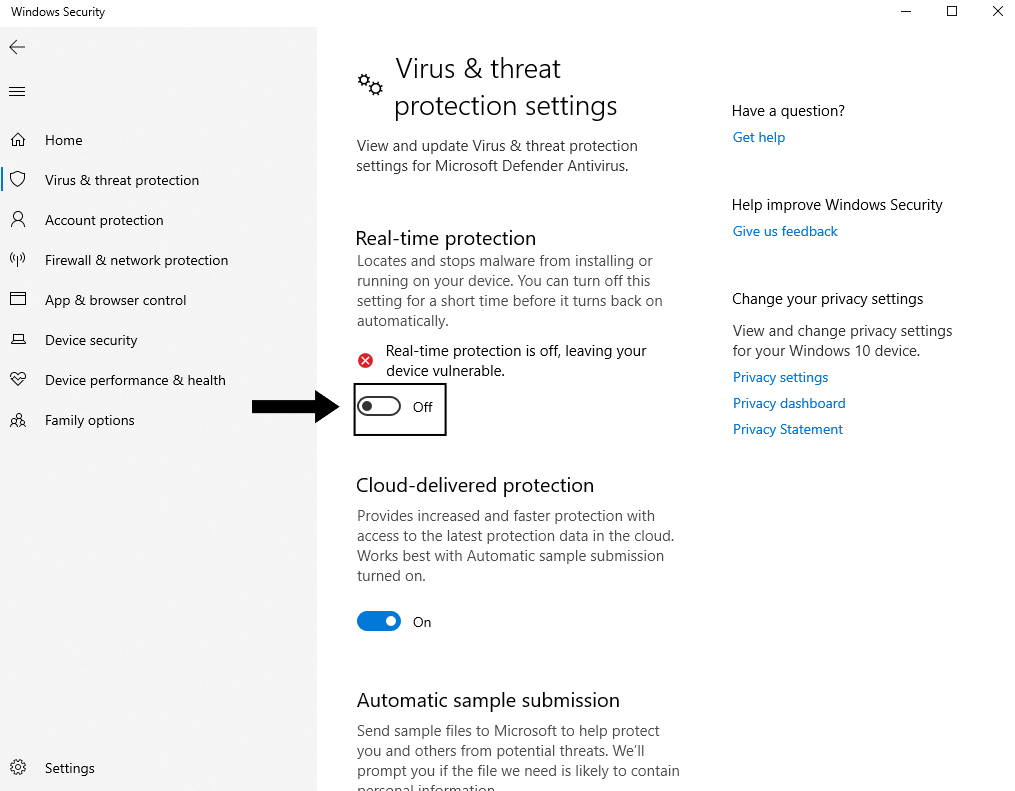Click the red error icon near the warning
This screenshot has height=791, width=1015.
point(365,360)
